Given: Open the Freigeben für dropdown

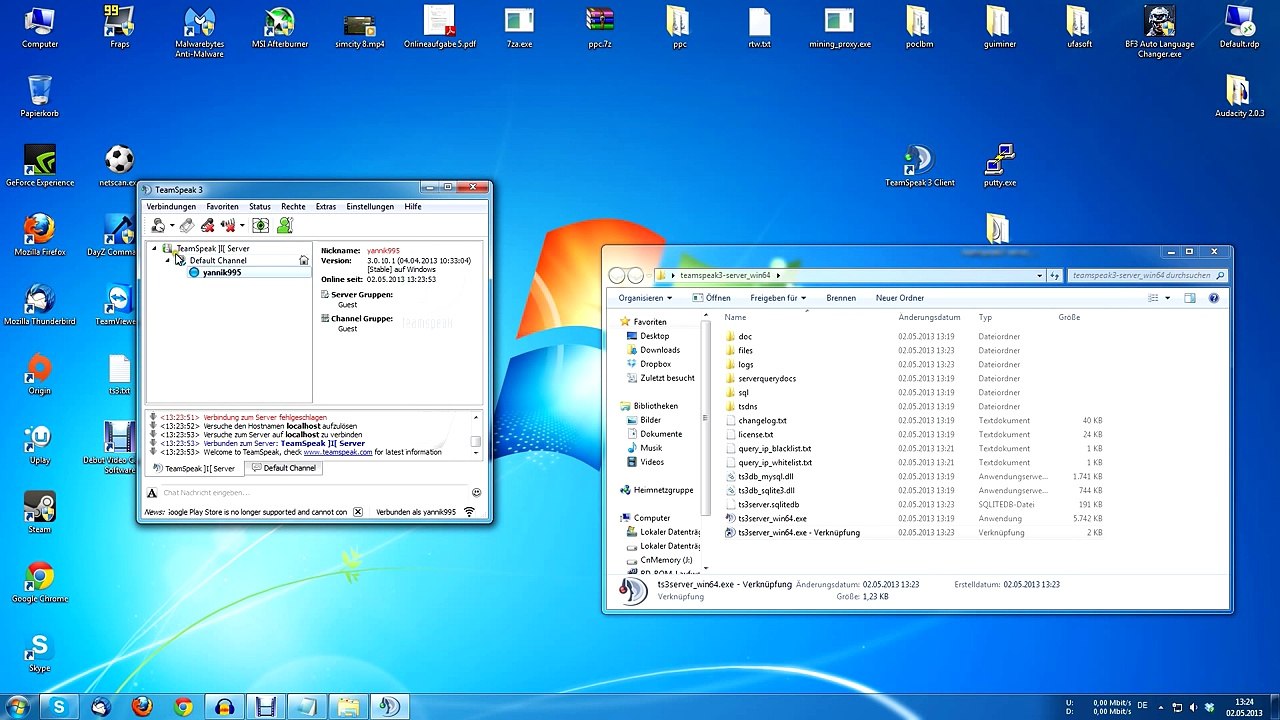Looking at the screenshot, I should pos(778,298).
